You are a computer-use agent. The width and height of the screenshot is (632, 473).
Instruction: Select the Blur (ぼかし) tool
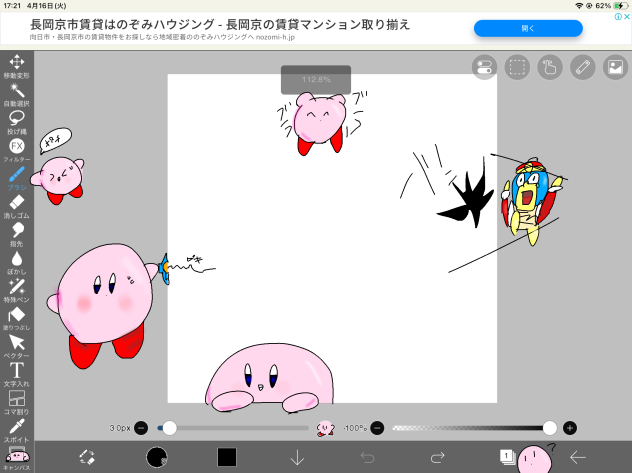pos(17,262)
